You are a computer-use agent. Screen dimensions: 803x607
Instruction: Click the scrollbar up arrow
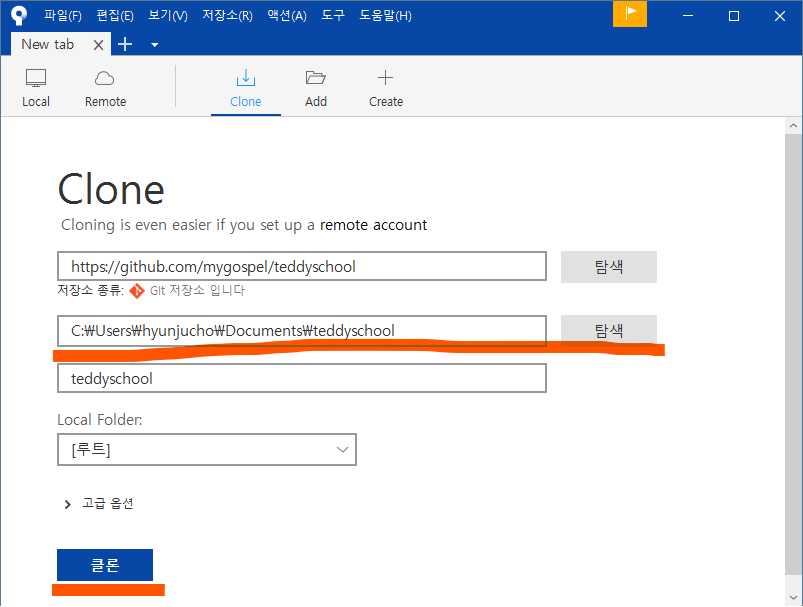coord(793,125)
